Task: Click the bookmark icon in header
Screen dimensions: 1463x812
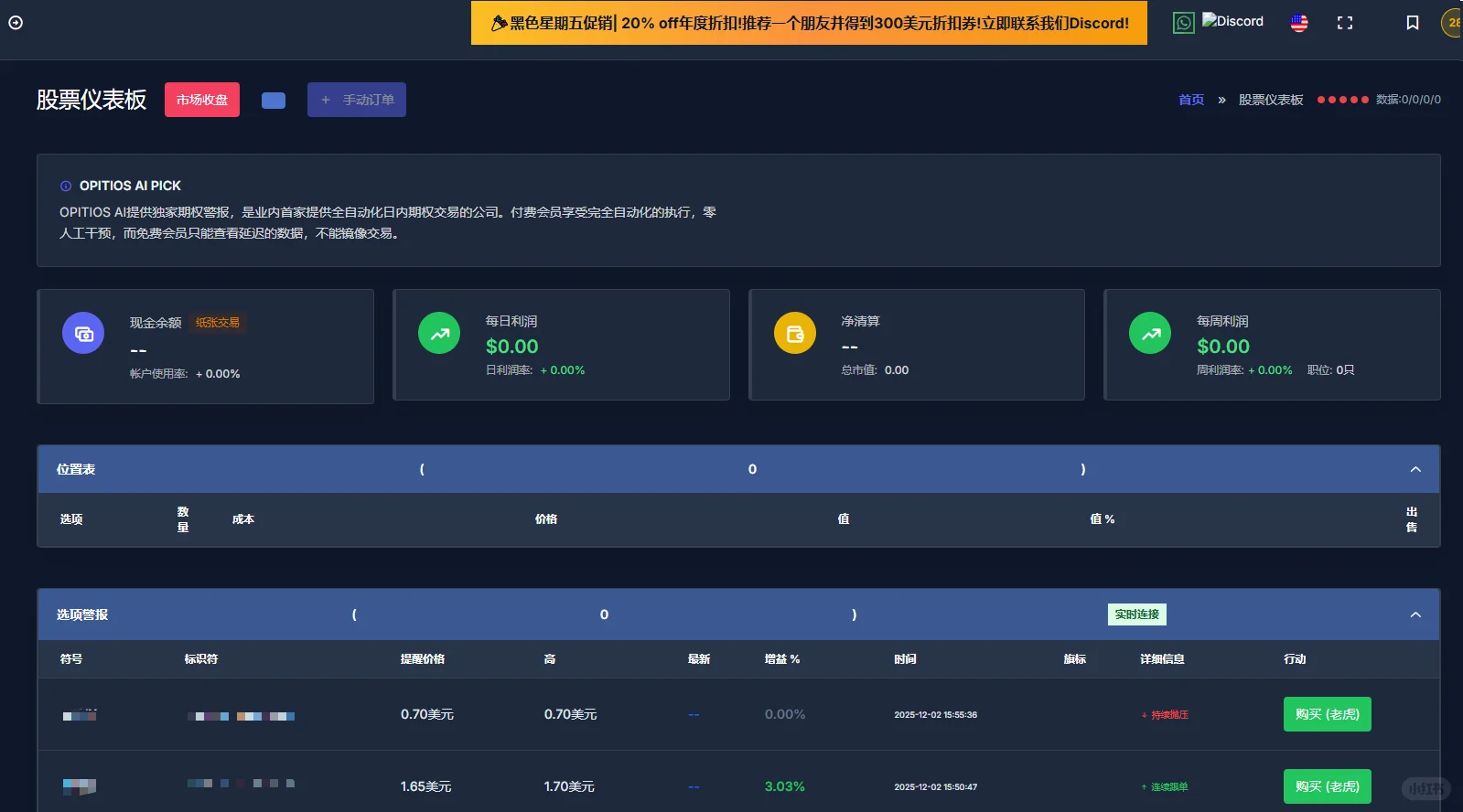Action: coord(1413,23)
